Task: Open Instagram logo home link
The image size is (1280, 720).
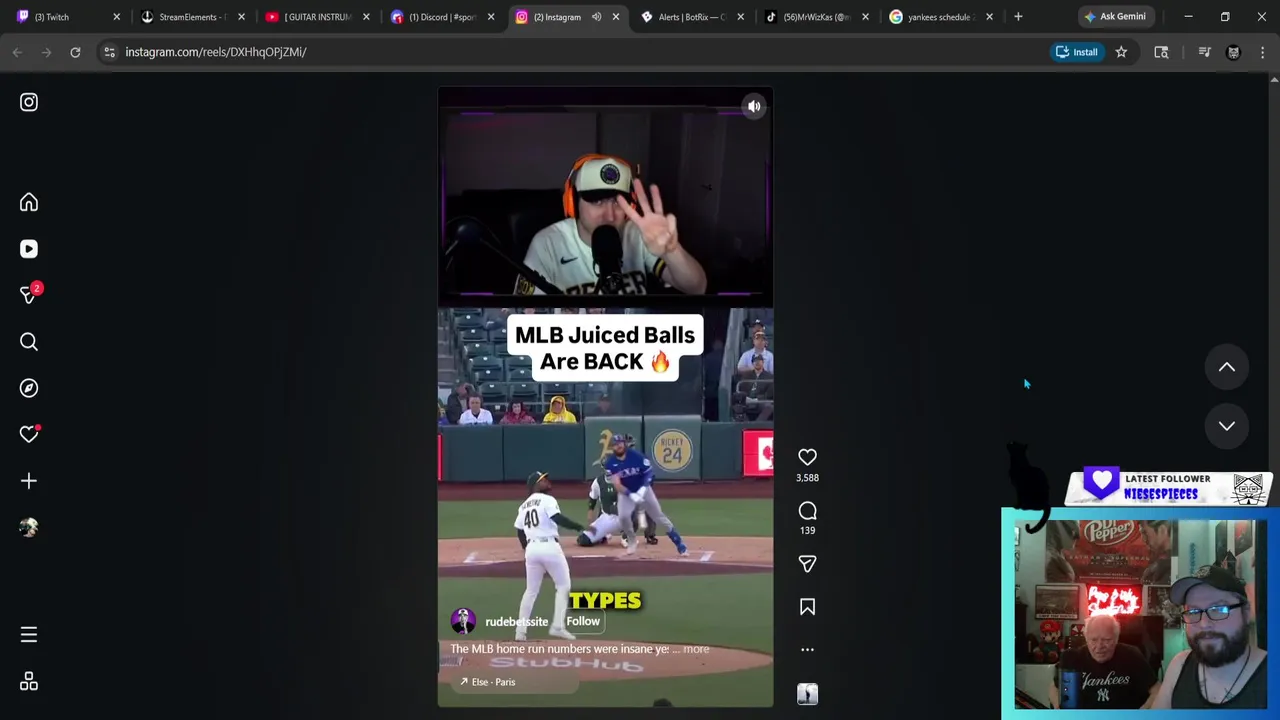Action: click(x=29, y=102)
